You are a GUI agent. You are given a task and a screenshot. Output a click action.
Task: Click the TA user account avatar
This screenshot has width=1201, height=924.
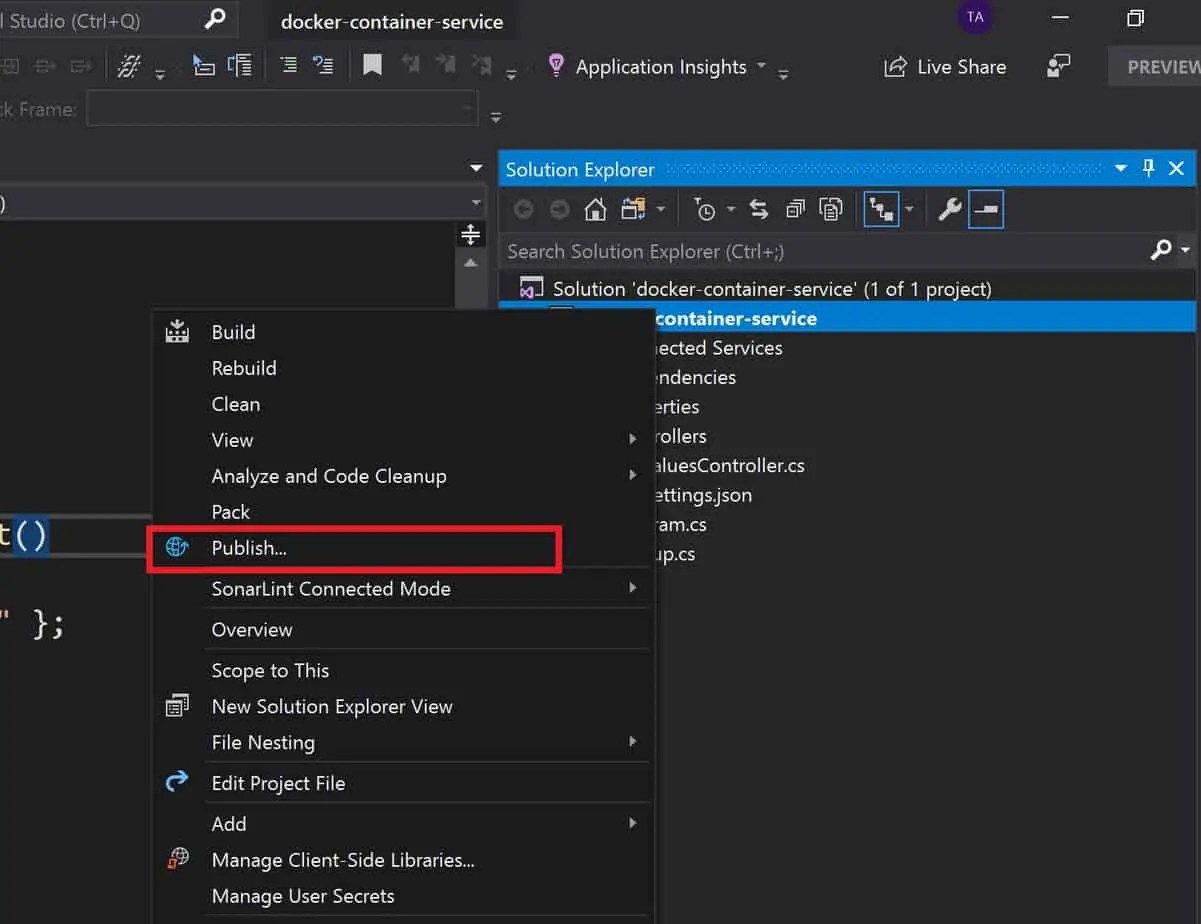pyautogui.click(x=975, y=17)
